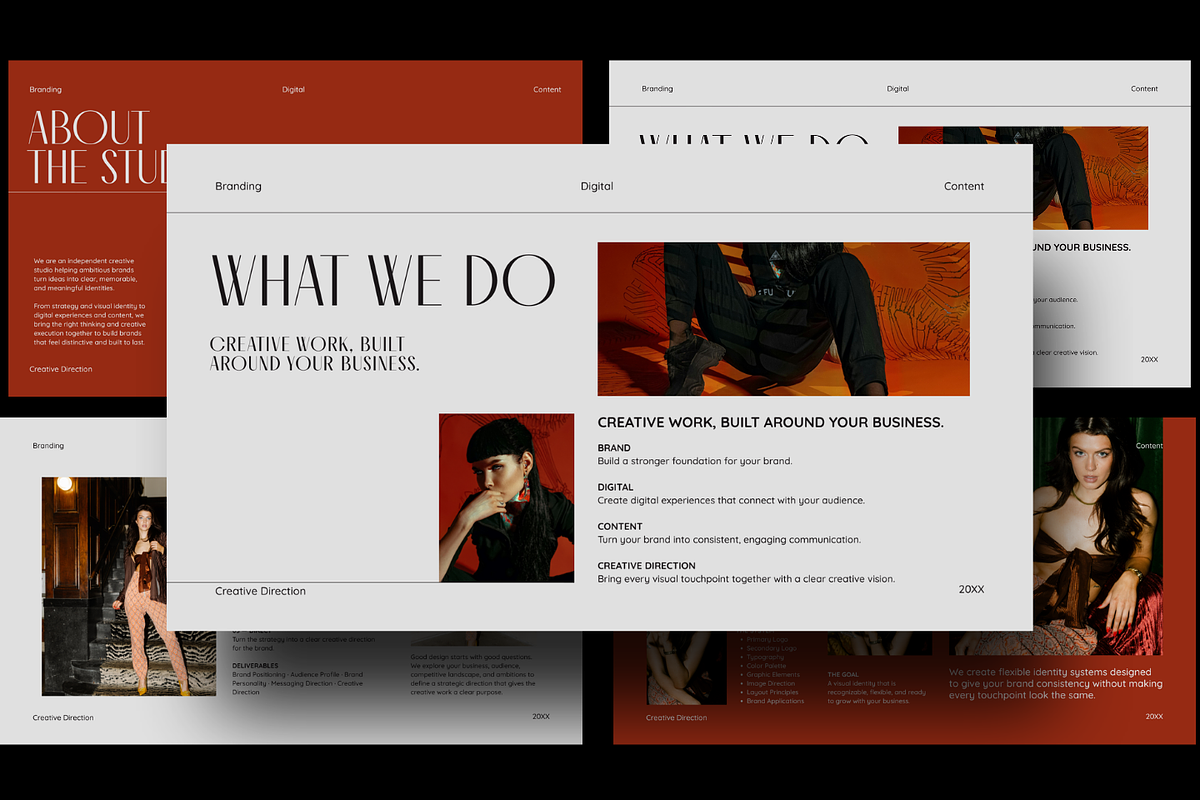Click the "Image Direction" list item on the red slide
The image size is (1200, 800).
click(771, 684)
